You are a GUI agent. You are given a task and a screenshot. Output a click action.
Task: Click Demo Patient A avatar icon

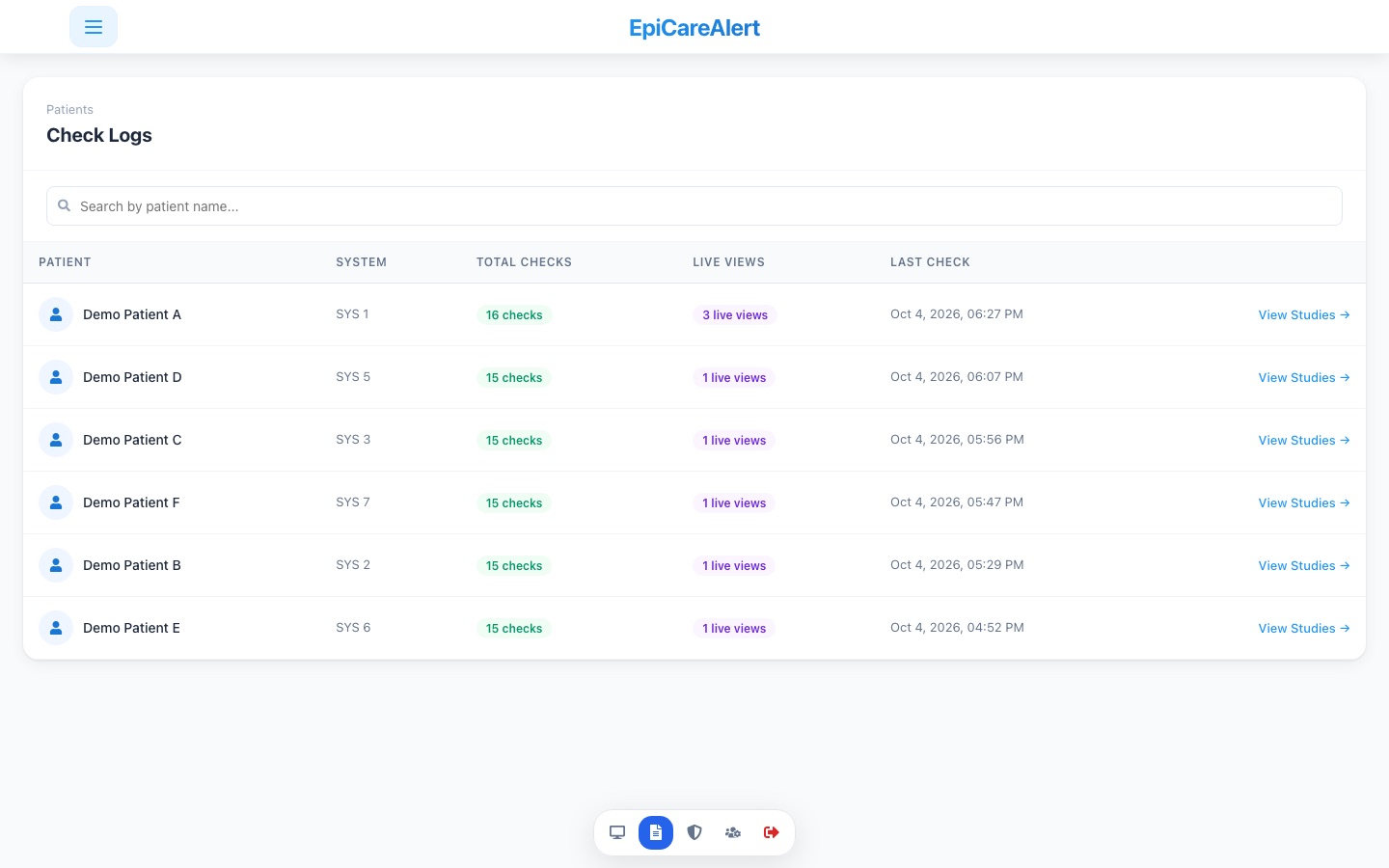point(56,314)
